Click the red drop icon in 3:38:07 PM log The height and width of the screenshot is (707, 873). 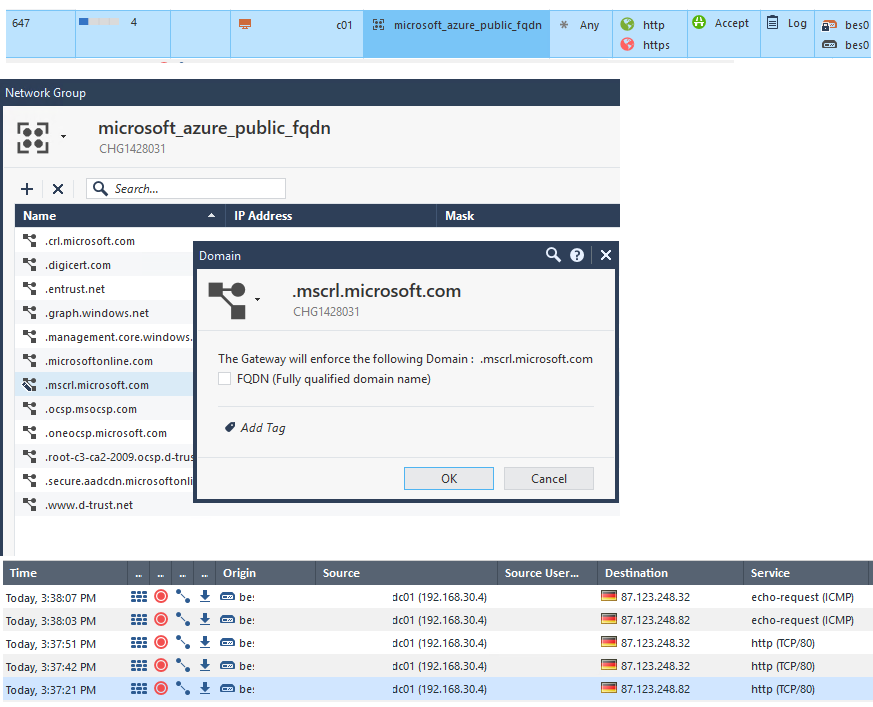pos(161,597)
